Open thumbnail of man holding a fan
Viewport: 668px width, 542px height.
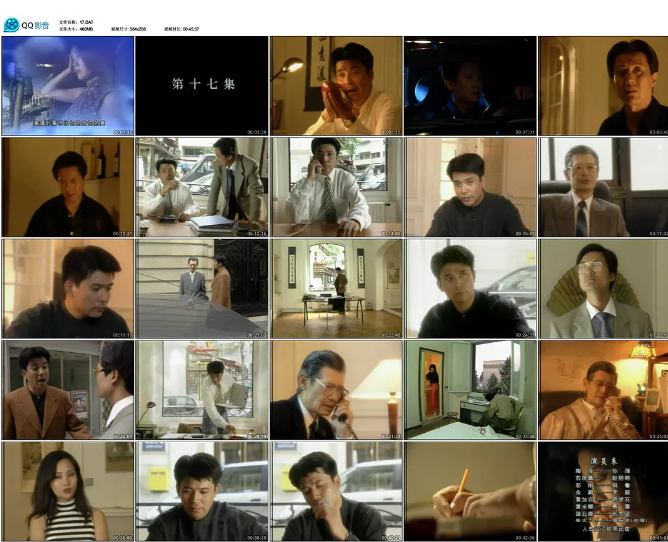604,289
